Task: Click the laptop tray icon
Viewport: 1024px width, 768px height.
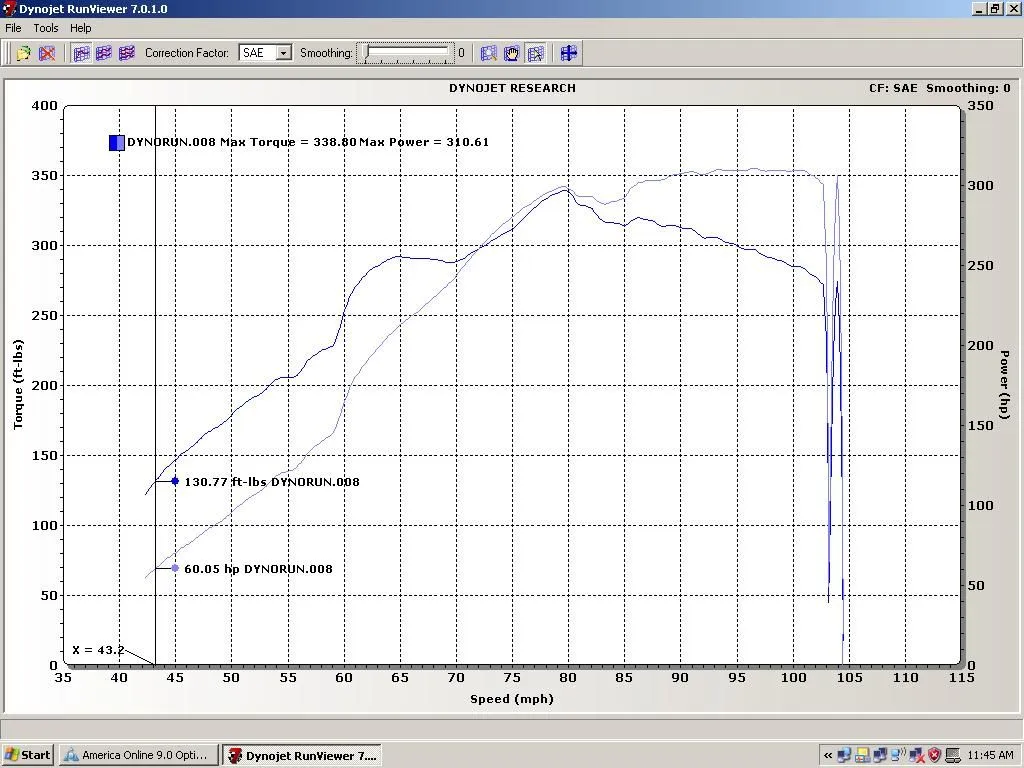Action: [953, 755]
